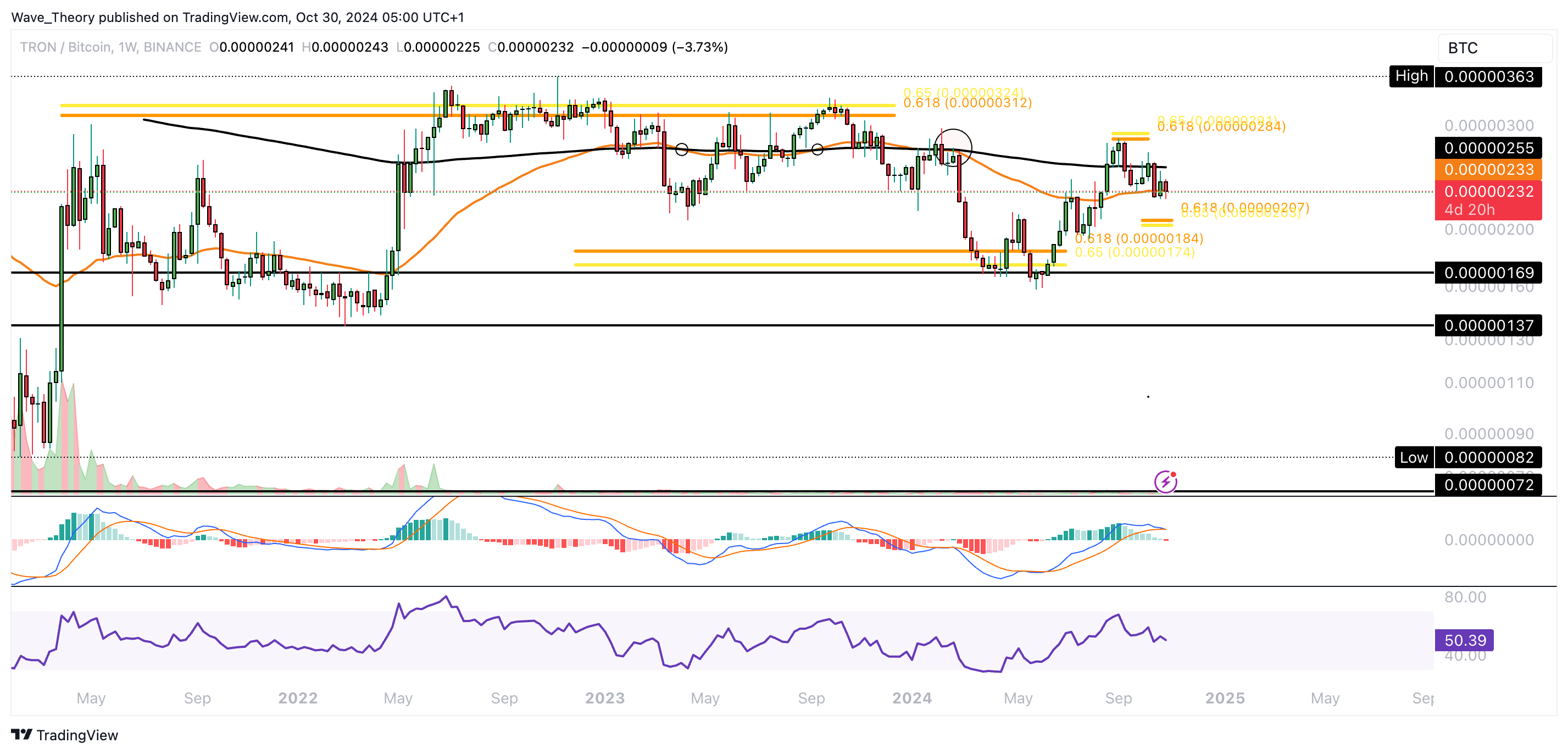Click the small circle marker near September 2023
Screen dimensions: 1568x754
click(818, 149)
